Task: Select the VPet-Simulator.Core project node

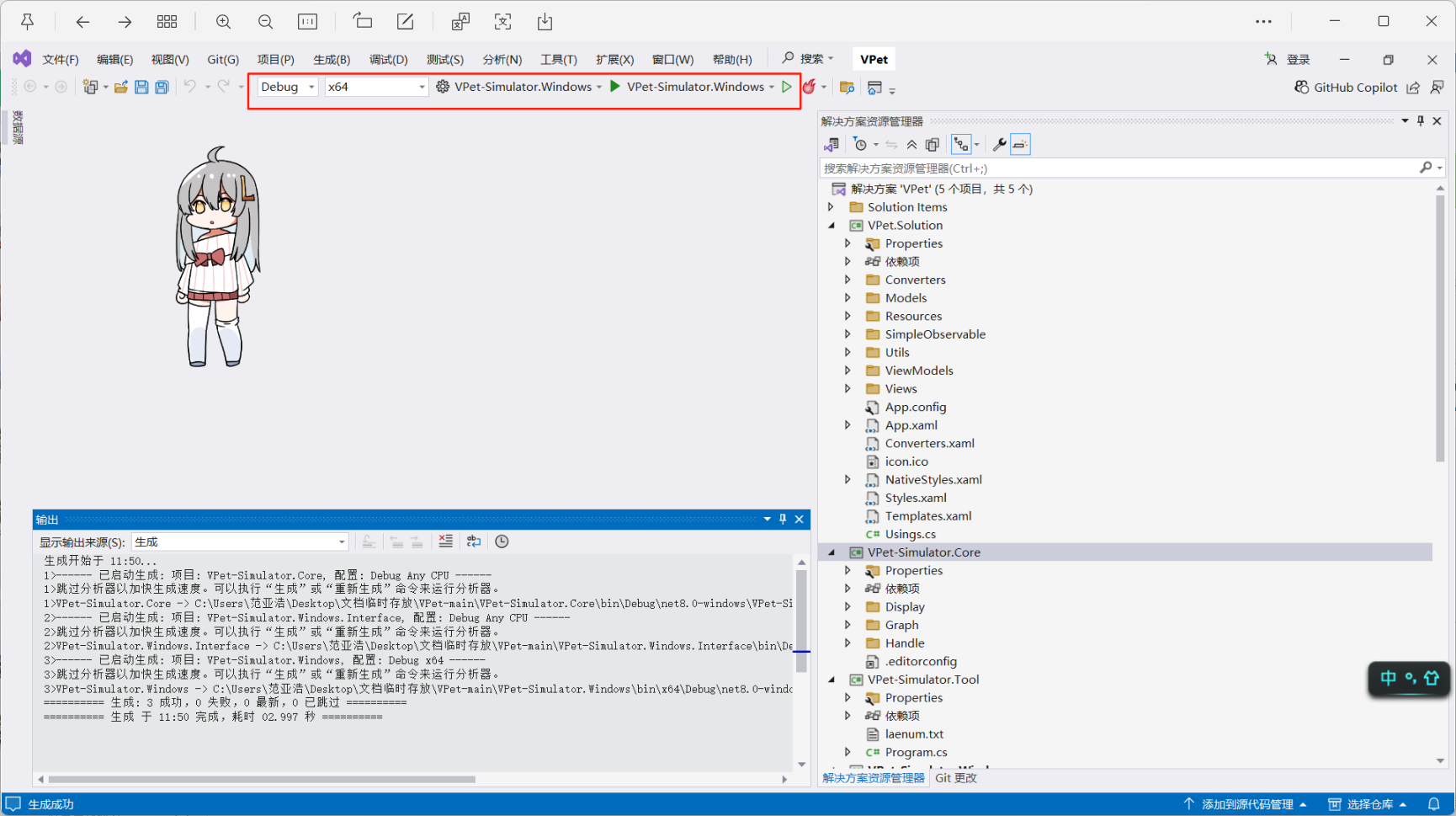Action: click(924, 552)
